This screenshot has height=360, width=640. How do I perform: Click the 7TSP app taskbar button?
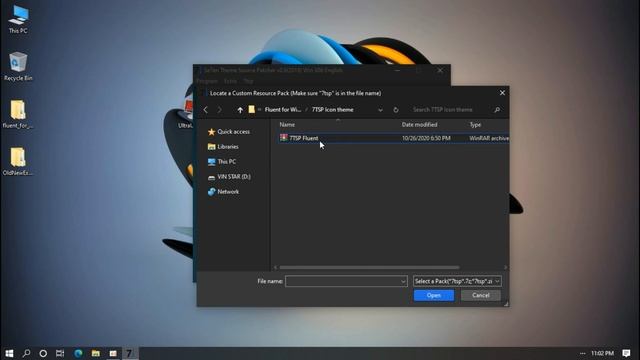pos(129,353)
